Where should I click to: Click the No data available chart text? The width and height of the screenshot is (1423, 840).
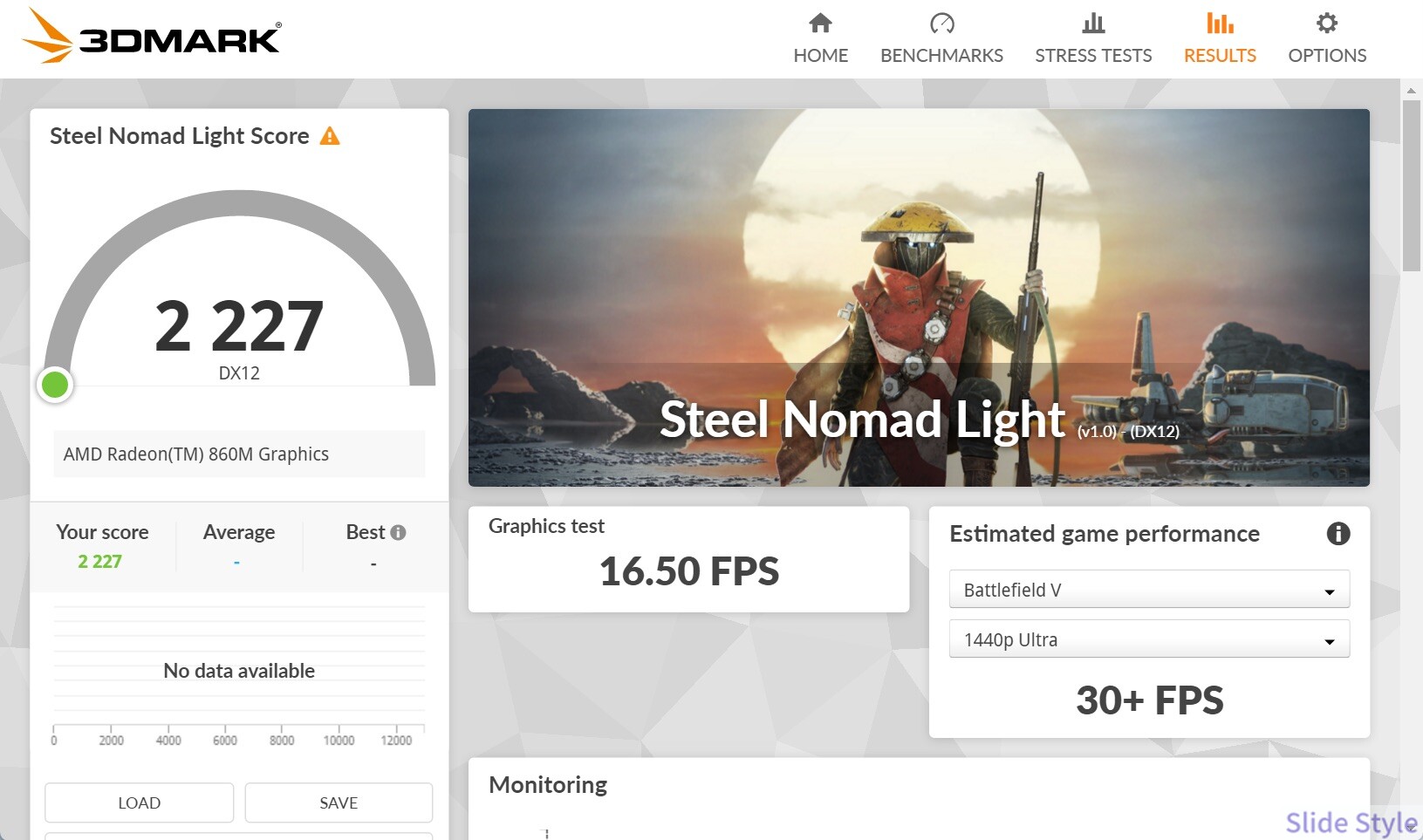tap(239, 671)
